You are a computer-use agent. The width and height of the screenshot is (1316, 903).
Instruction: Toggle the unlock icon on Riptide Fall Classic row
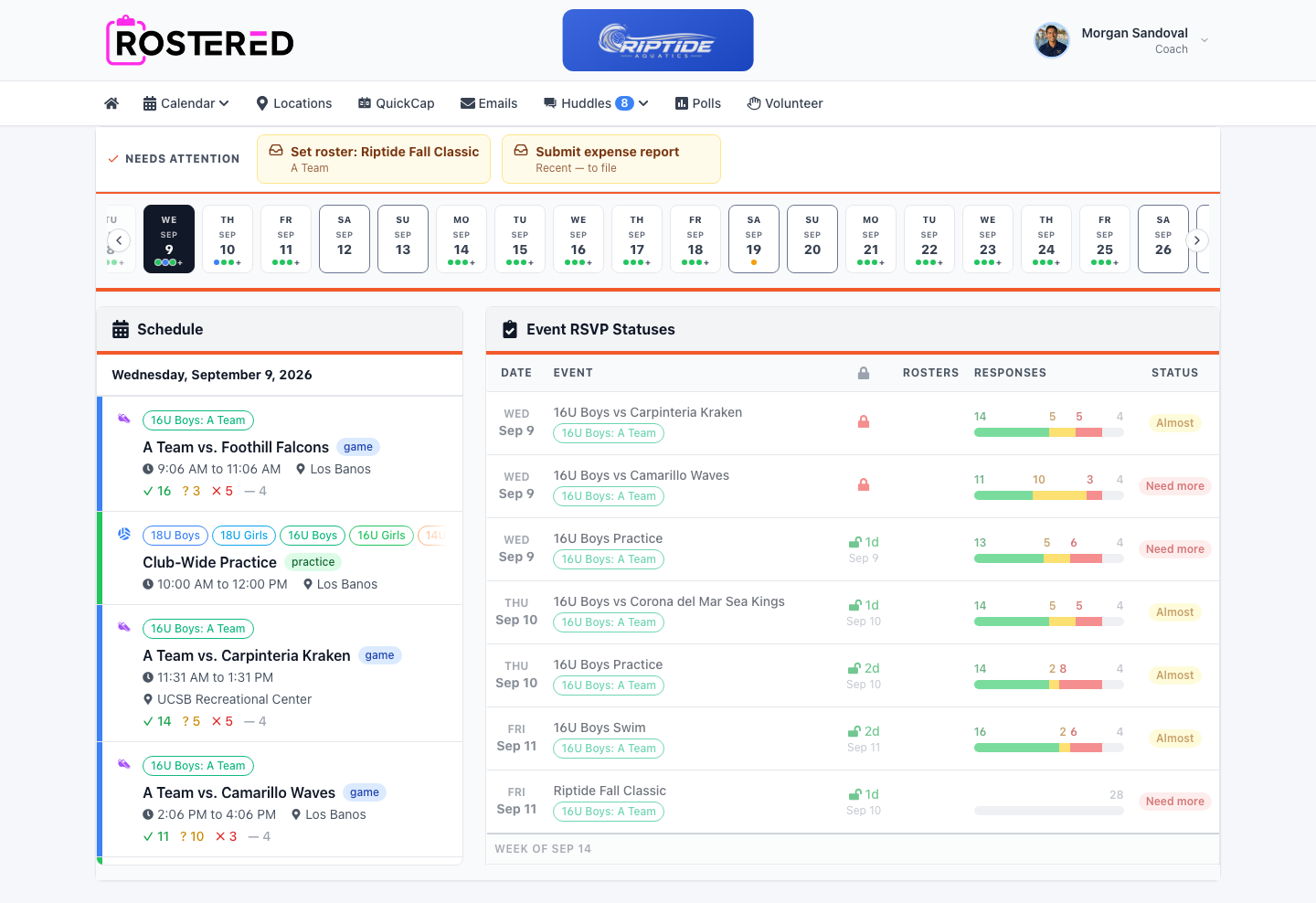tap(855, 794)
